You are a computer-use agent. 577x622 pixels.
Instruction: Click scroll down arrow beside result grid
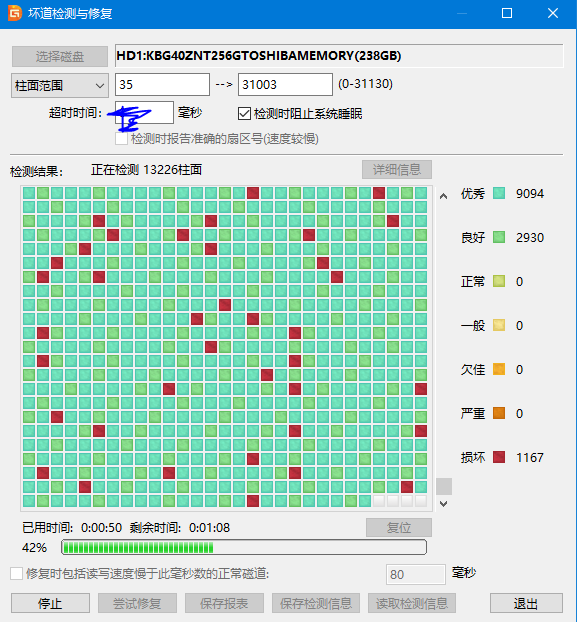[x=444, y=504]
